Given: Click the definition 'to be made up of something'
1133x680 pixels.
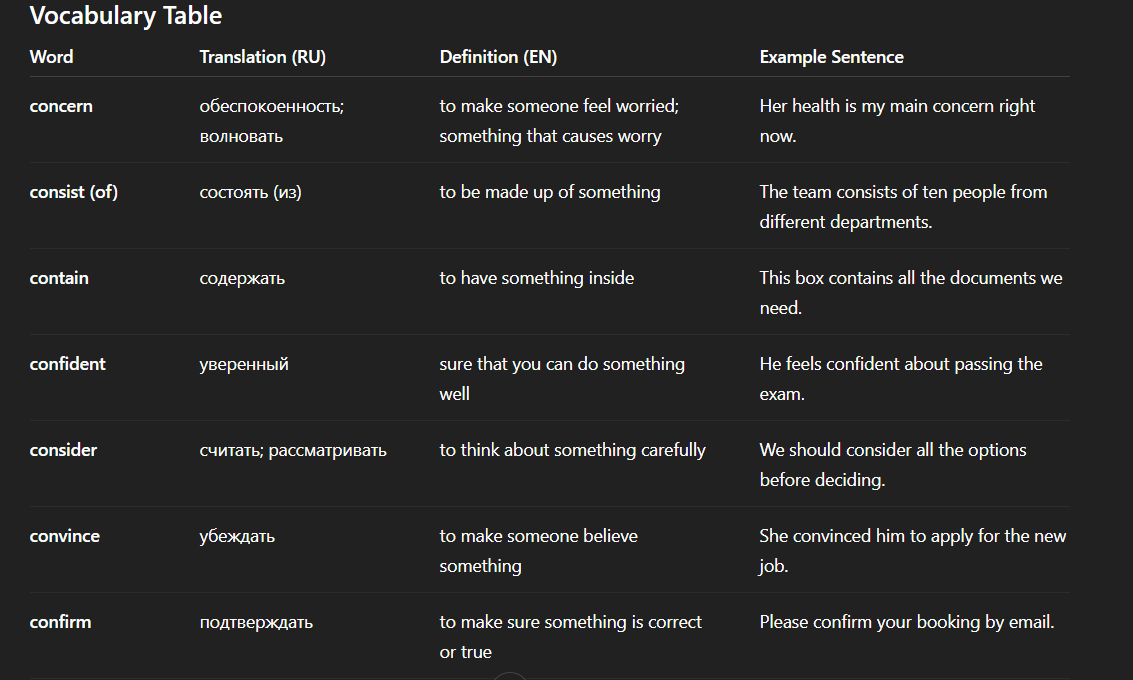Looking at the screenshot, I should point(550,192).
